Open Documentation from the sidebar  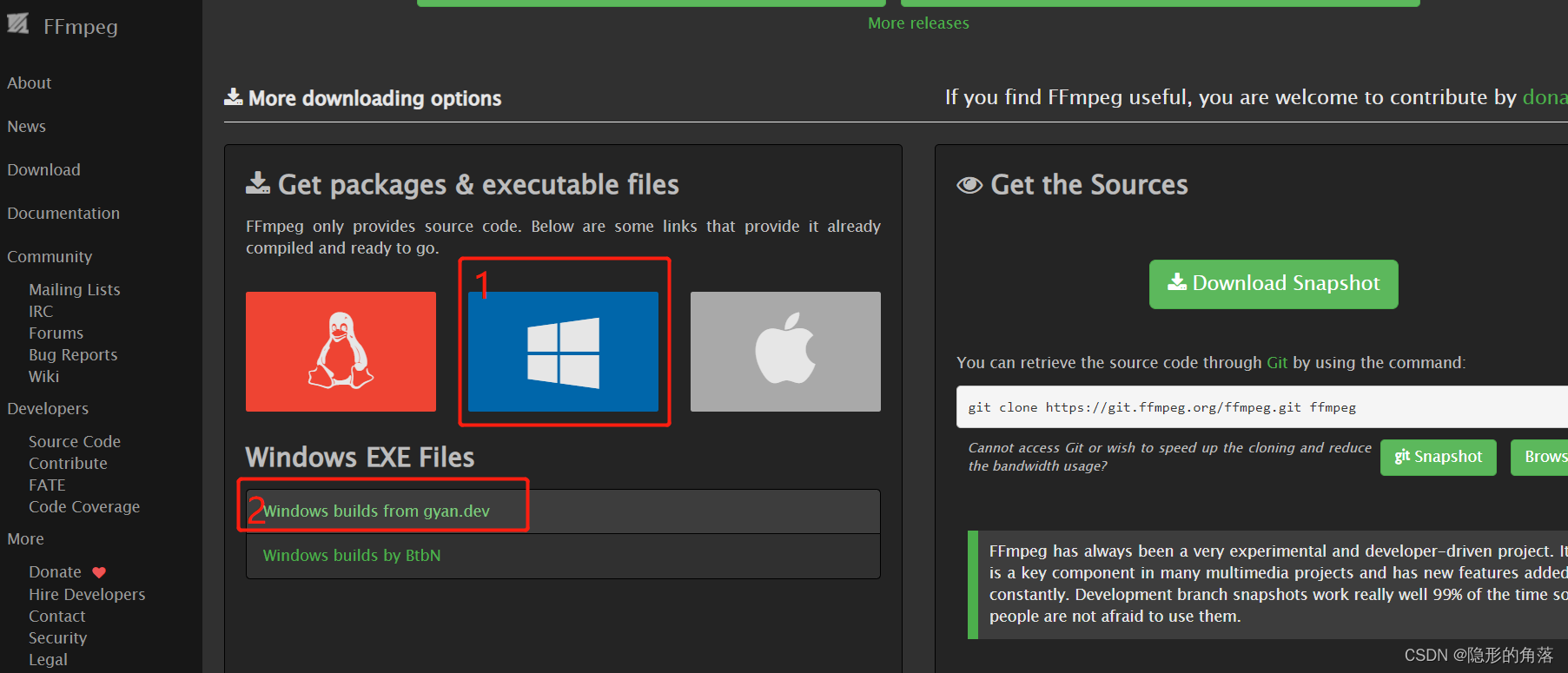pos(63,213)
